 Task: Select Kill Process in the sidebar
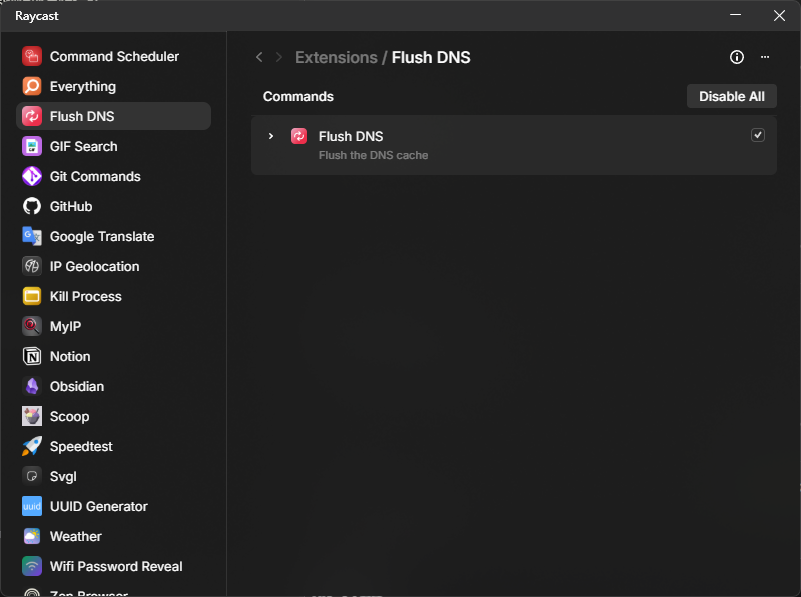pos(85,297)
